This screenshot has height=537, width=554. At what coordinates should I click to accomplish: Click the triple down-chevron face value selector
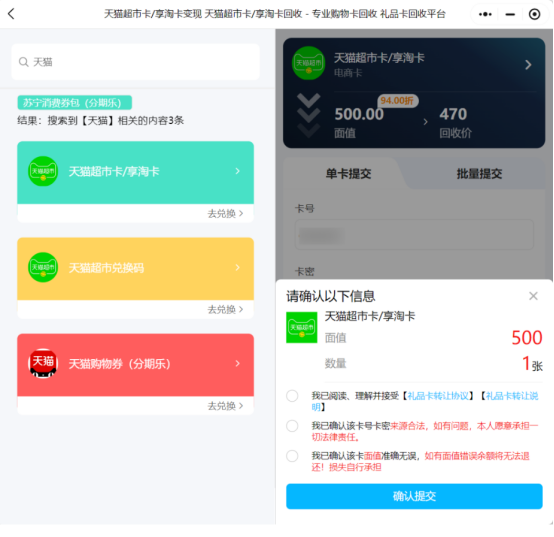tap(308, 115)
